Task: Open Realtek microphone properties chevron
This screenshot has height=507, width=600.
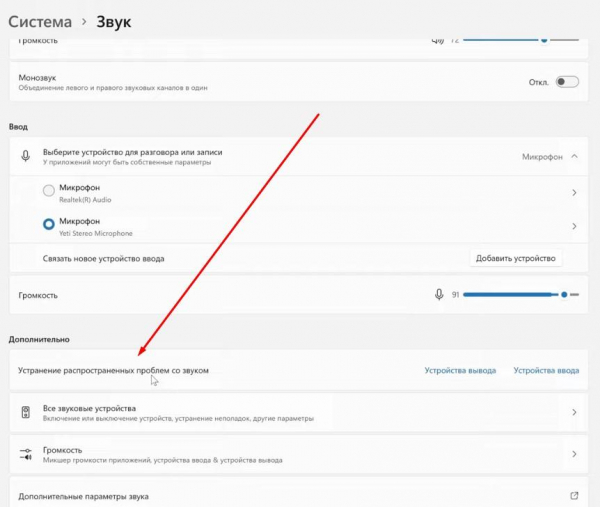Action: (x=574, y=193)
